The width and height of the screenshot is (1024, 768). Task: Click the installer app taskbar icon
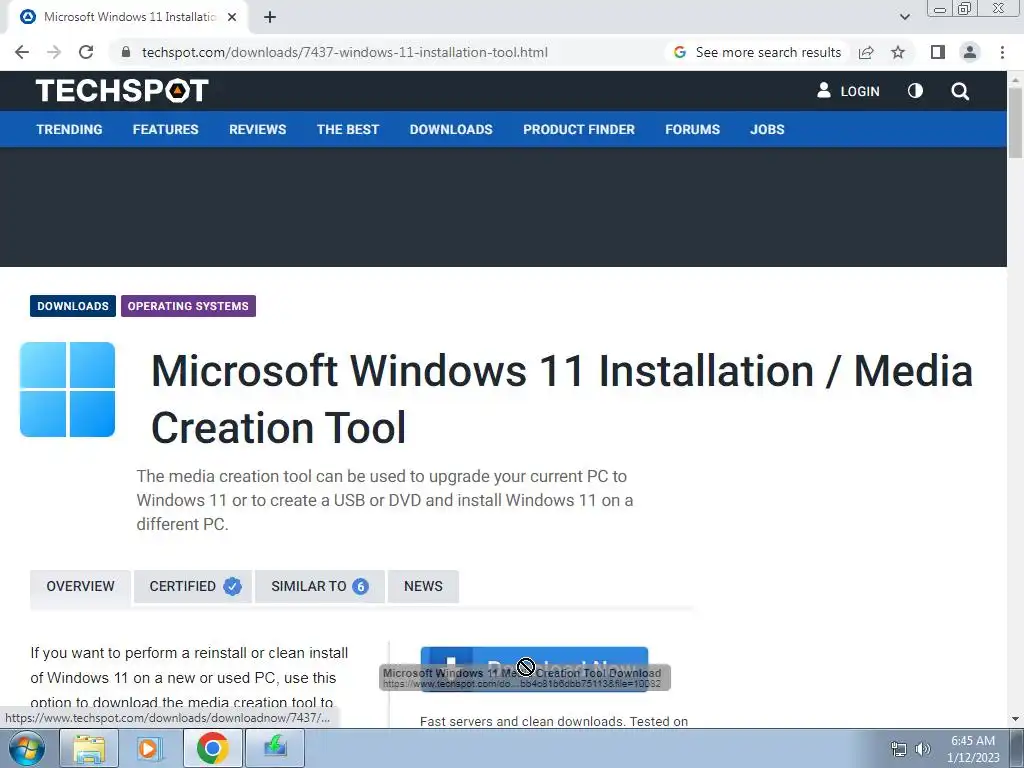275,748
